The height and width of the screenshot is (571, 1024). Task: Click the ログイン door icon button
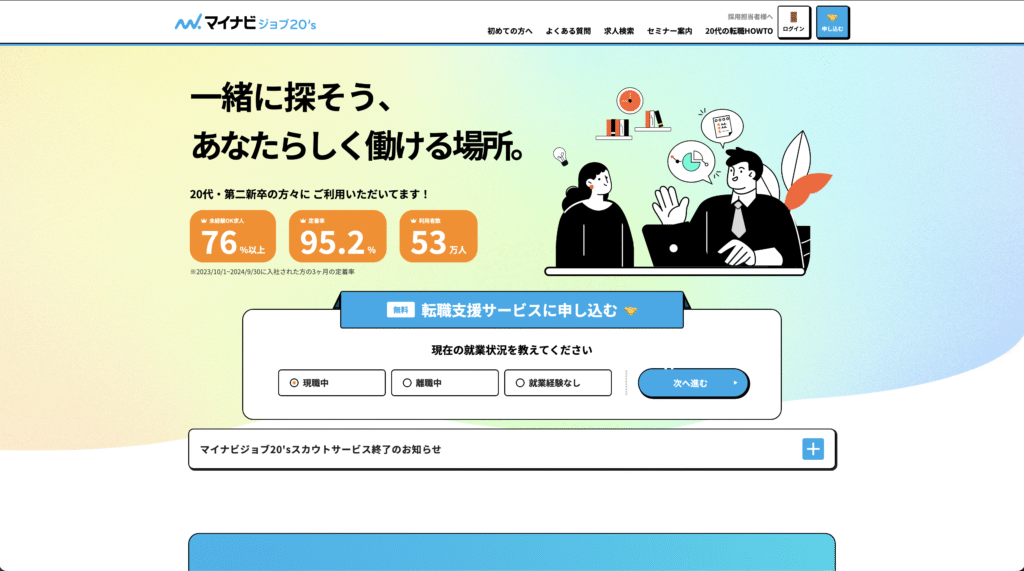(794, 22)
